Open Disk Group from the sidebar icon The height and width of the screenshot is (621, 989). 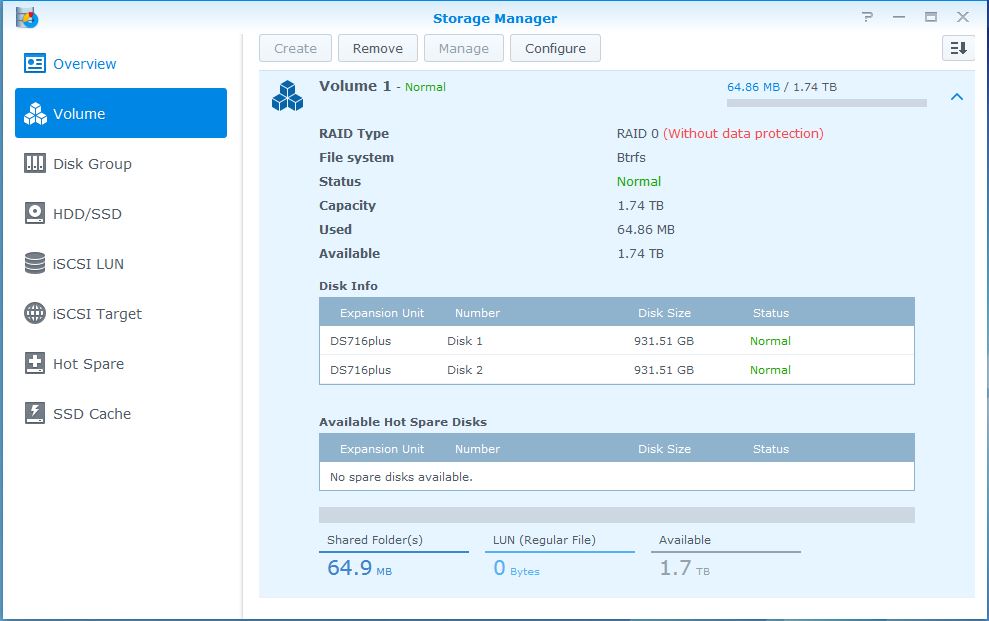(33, 163)
